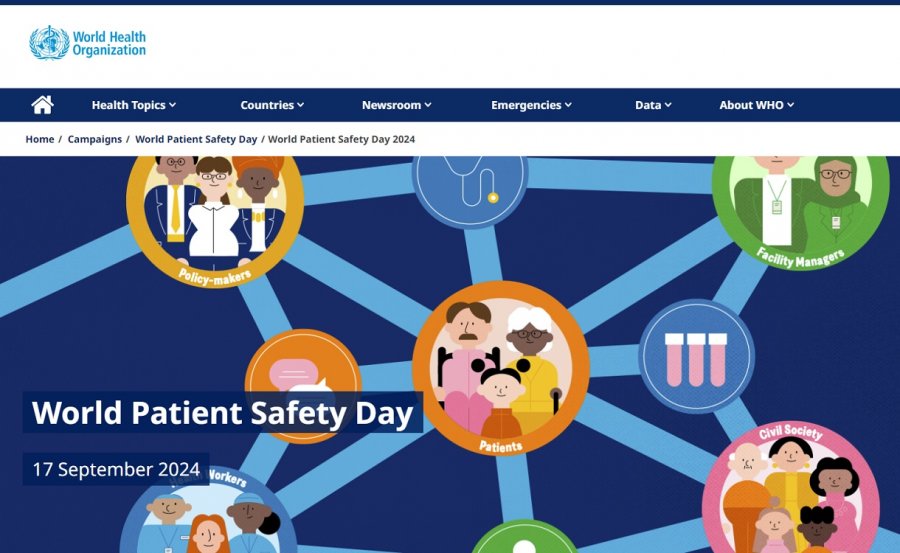Click the World Patient Safety Day banner title
Screen dimensions: 900x553
click(223, 412)
